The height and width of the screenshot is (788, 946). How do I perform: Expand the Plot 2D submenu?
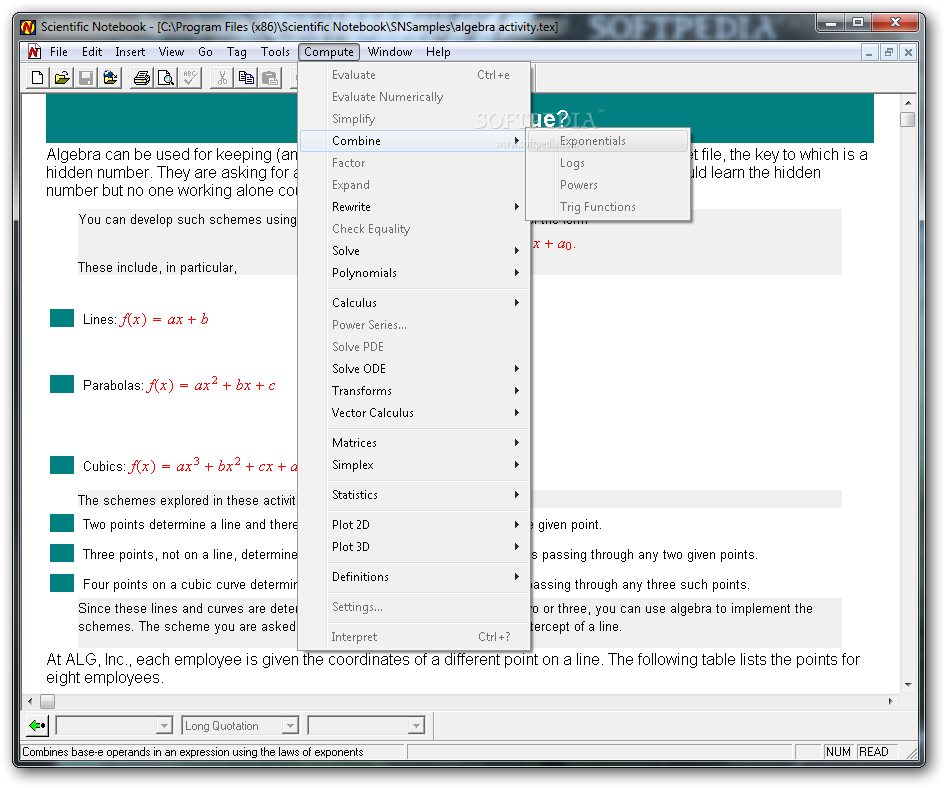pos(415,525)
